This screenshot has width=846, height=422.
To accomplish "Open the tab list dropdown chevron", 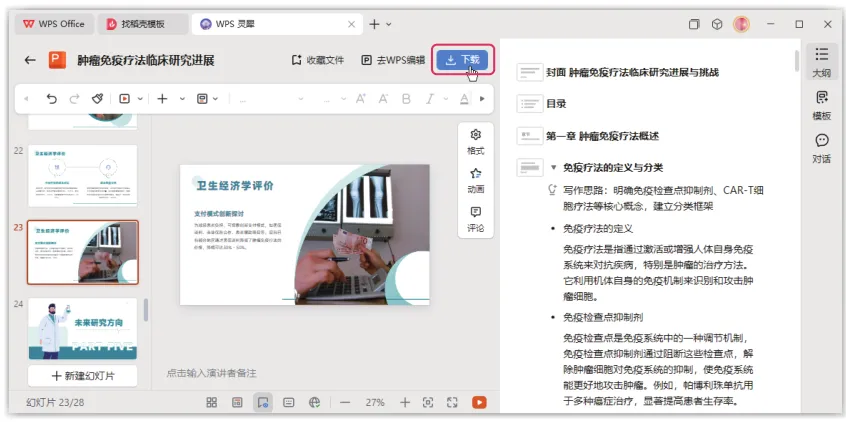I will [388, 24].
